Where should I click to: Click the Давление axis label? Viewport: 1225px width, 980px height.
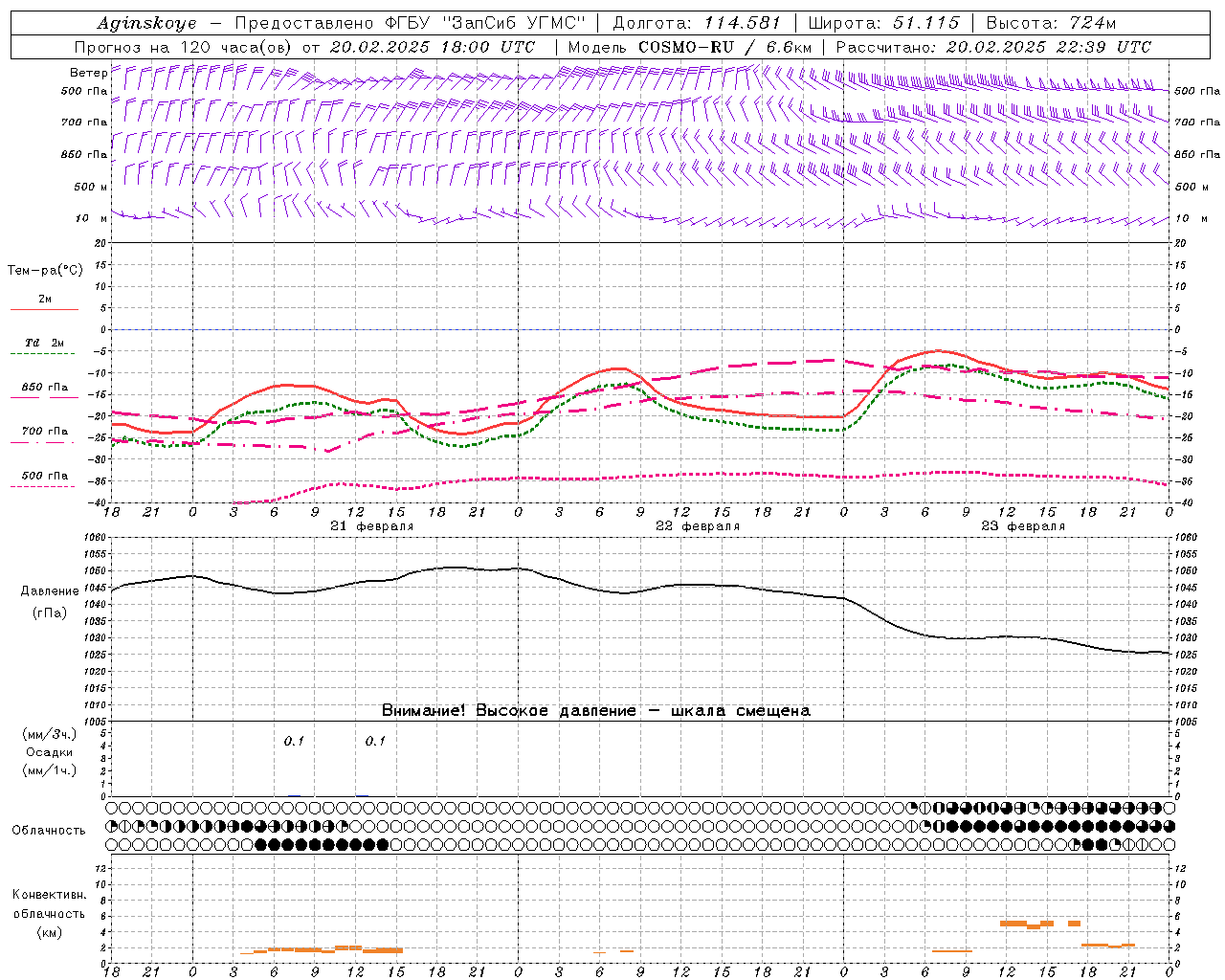pos(49,591)
